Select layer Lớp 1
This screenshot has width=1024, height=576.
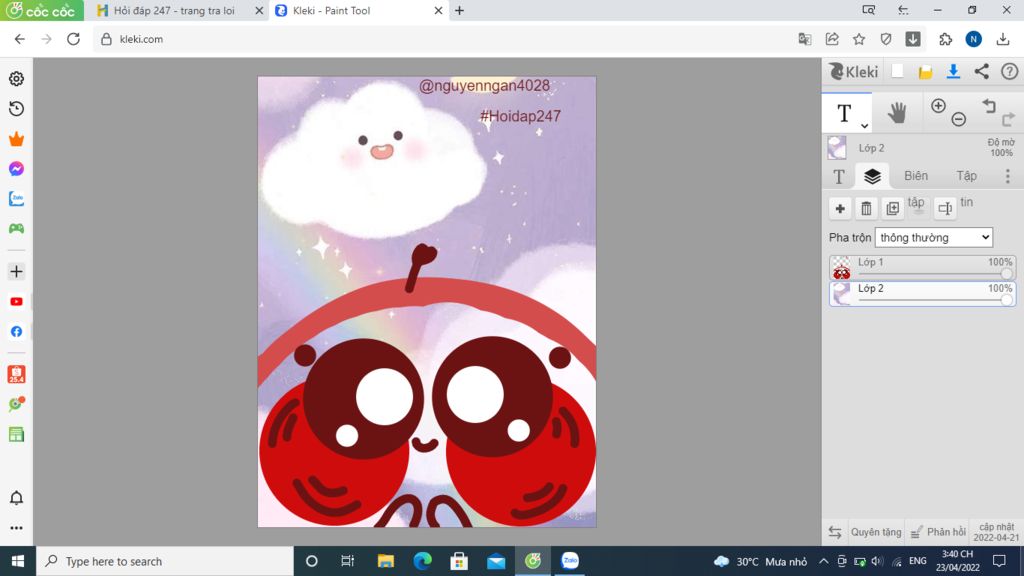pyautogui.click(x=922, y=268)
